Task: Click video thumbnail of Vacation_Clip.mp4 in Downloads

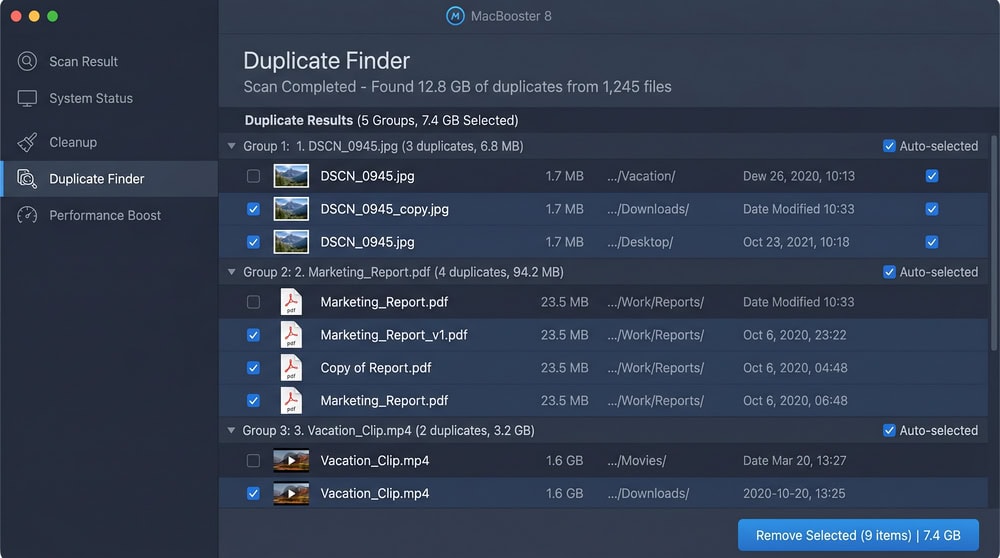Action: click(291, 493)
